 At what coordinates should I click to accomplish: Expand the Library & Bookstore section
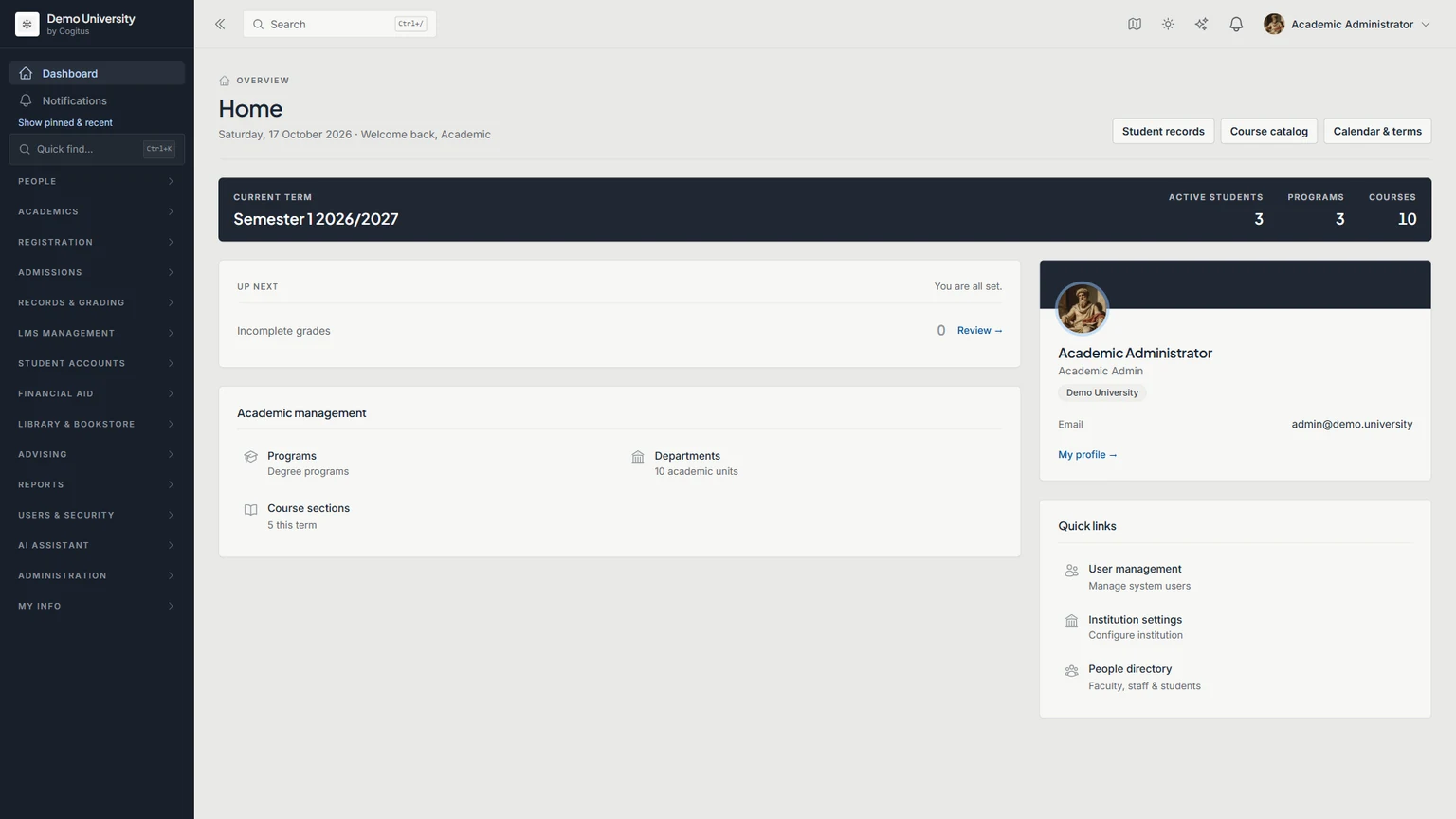click(97, 424)
